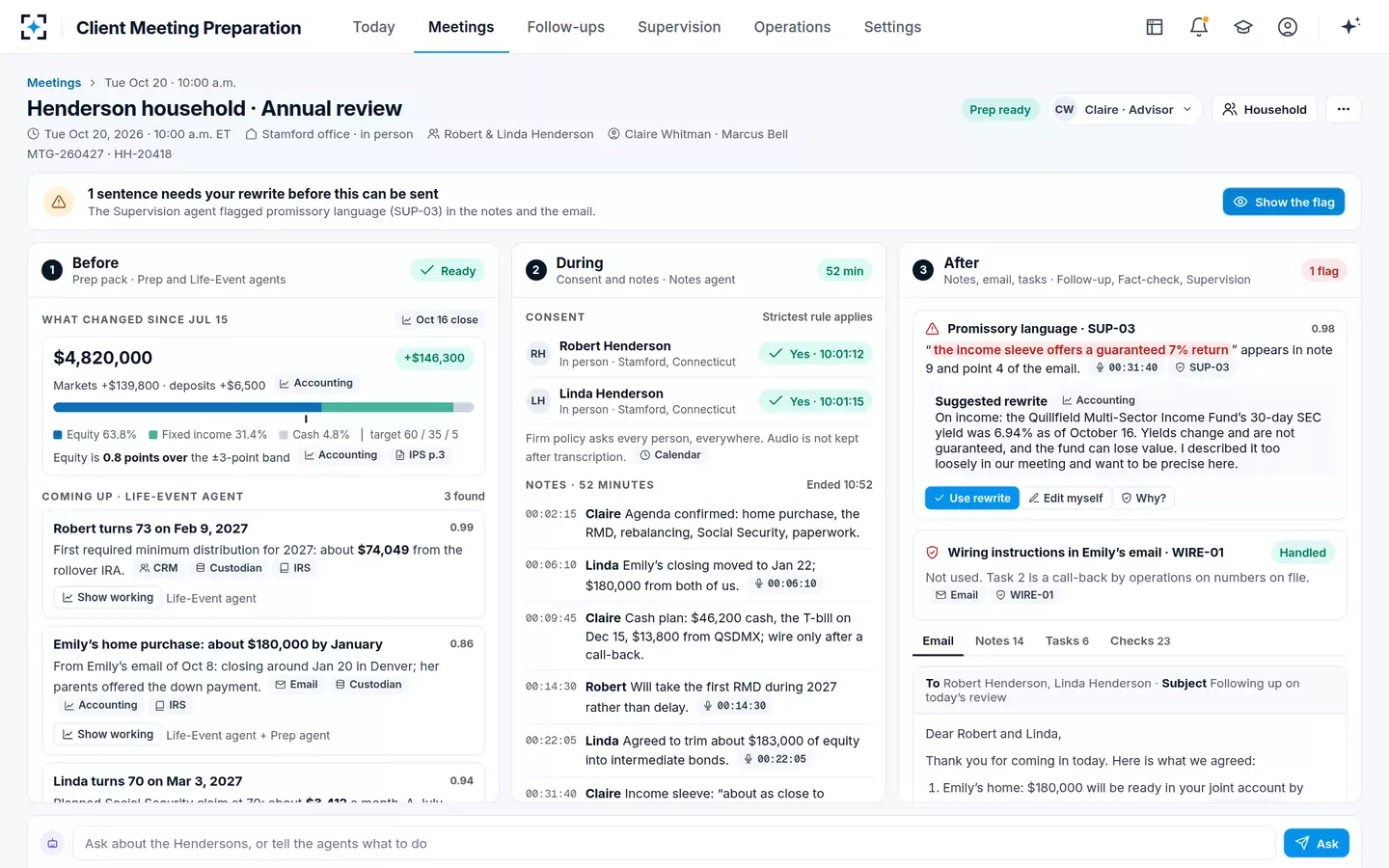Open the Calendar source chip

tap(670, 455)
